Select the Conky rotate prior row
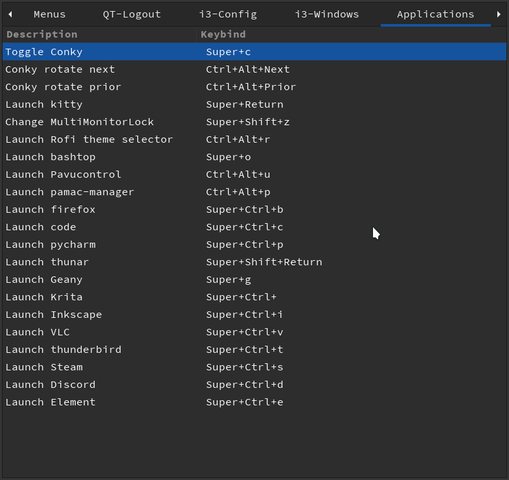The image size is (509, 480). point(254,87)
